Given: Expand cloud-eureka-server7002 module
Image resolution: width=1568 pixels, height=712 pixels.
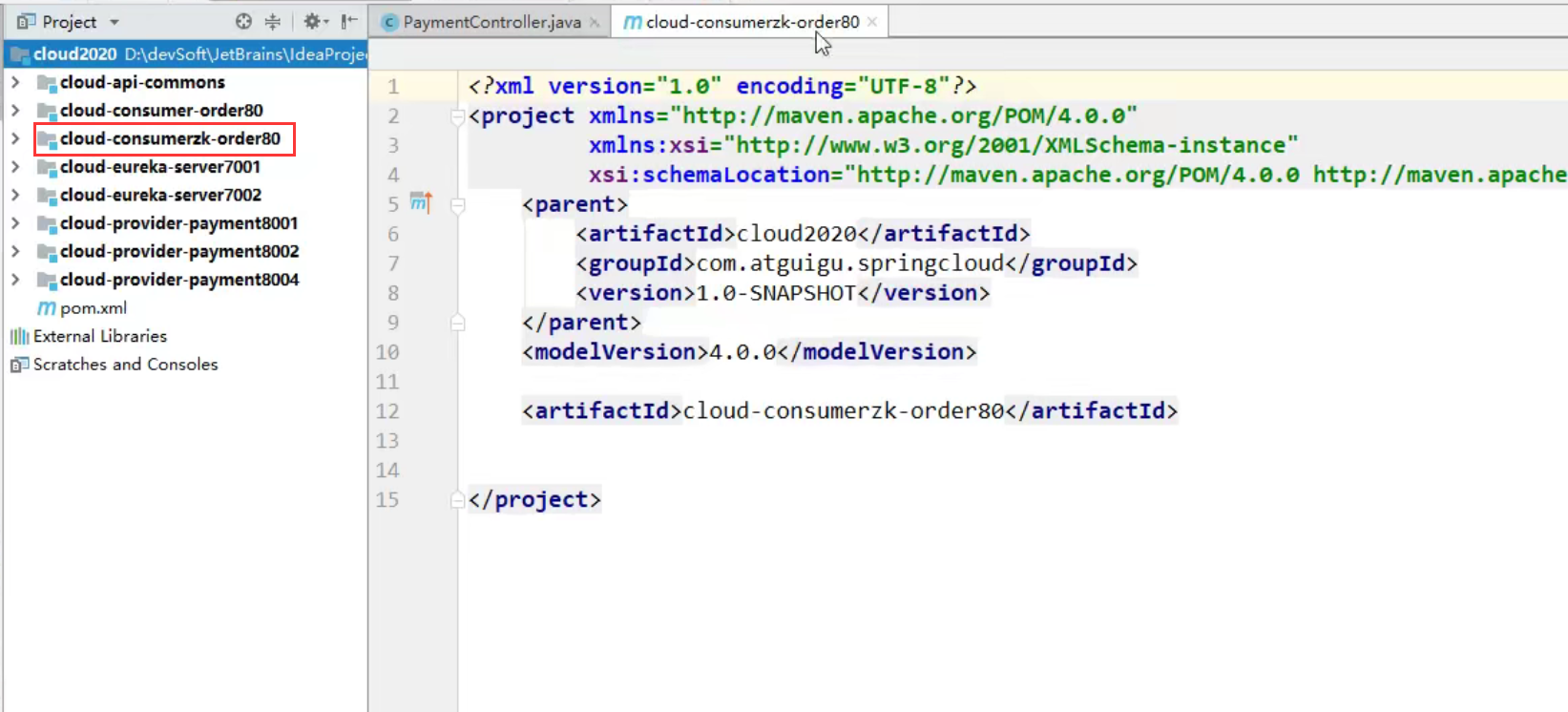Looking at the screenshot, I should click(15, 195).
